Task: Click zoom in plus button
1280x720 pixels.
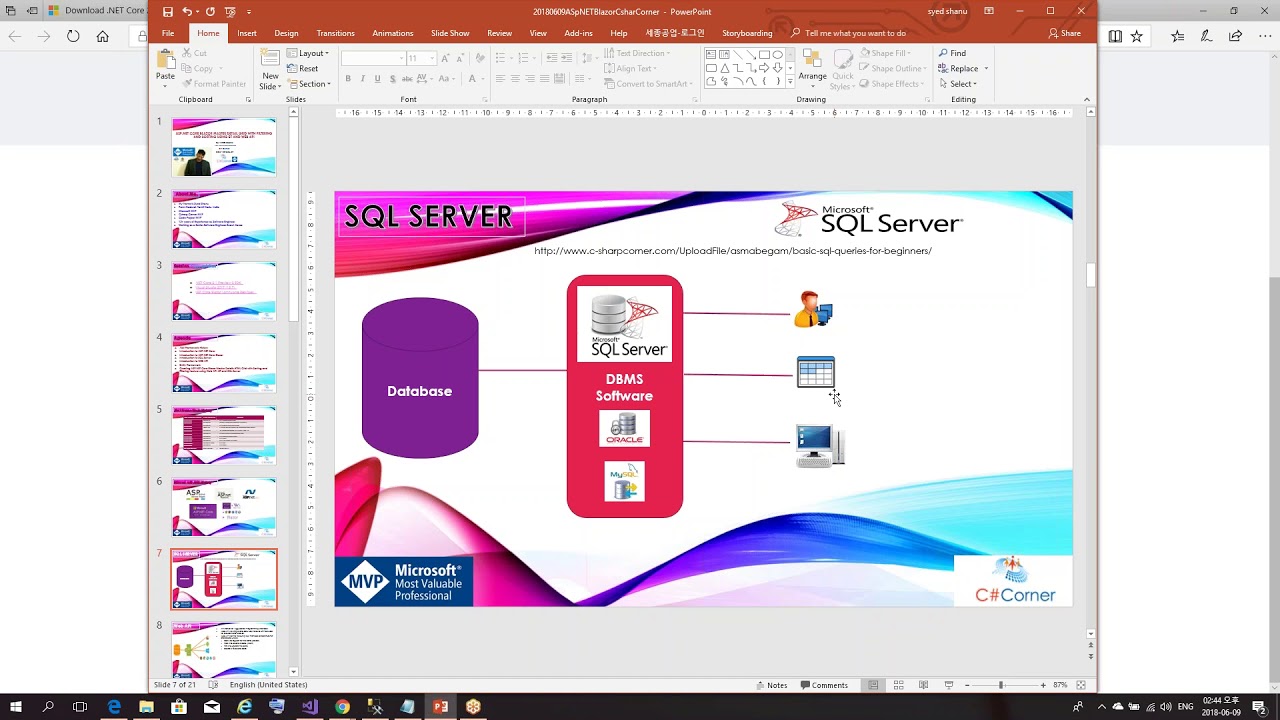Action: [1043, 685]
